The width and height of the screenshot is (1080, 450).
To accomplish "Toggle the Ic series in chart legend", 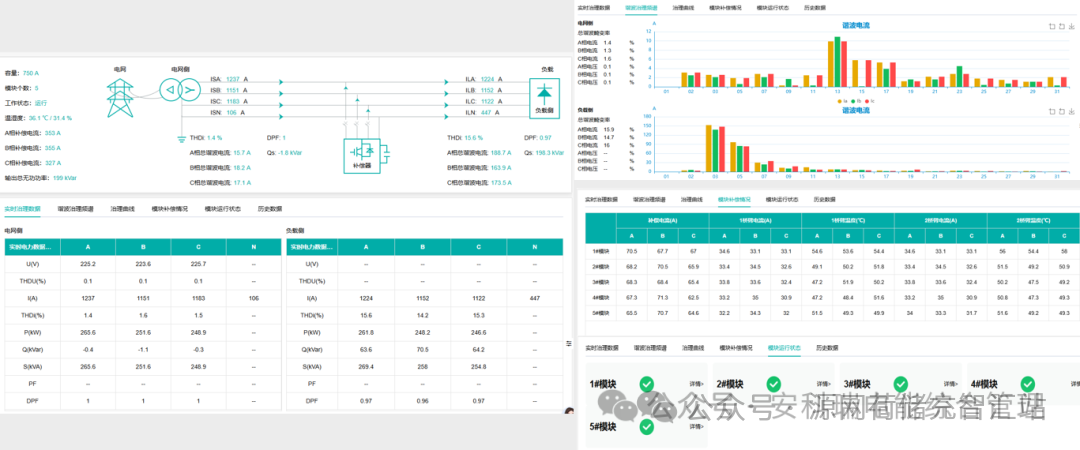I will [869, 101].
